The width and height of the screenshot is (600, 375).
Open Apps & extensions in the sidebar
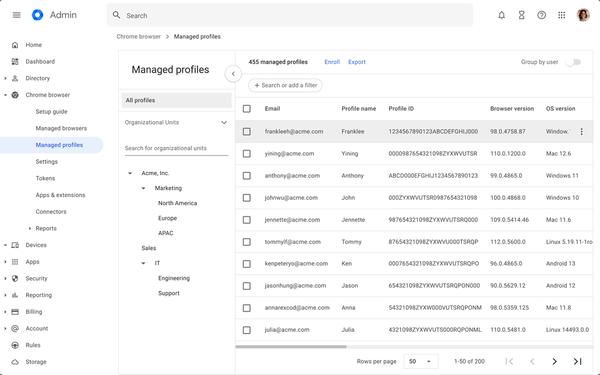(60, 195)
